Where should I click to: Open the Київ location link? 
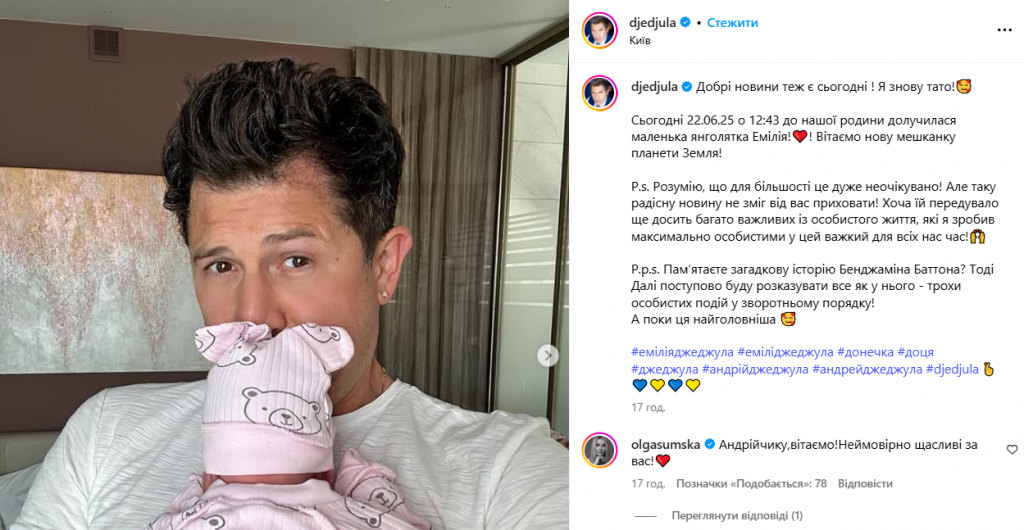tap(640, 40)
